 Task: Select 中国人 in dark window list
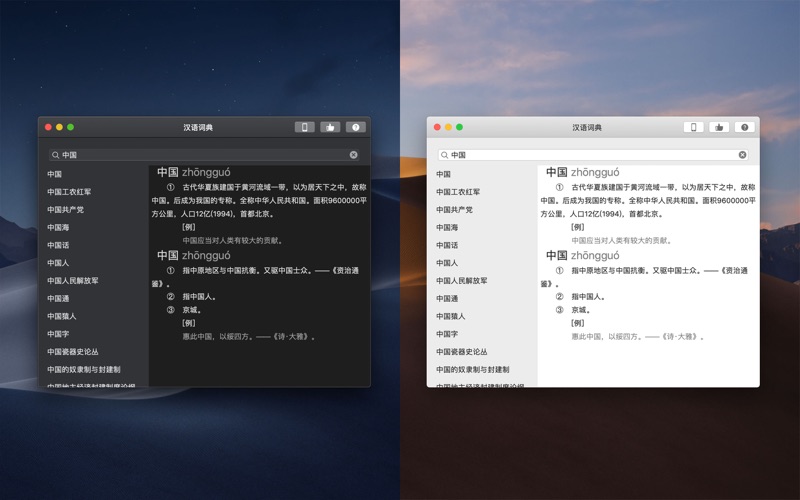click(58, 263)
